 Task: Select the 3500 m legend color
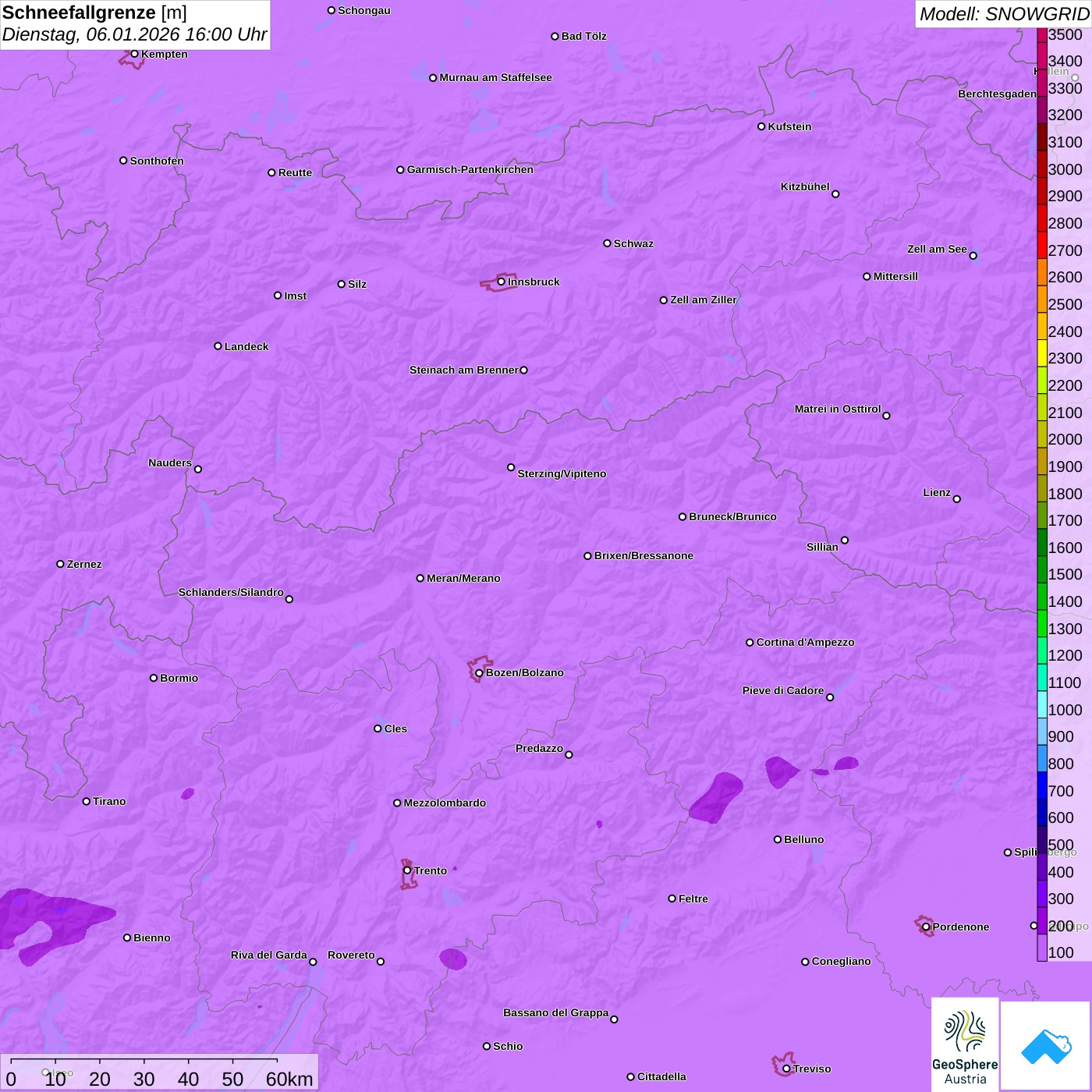[x=1042, y=34]
